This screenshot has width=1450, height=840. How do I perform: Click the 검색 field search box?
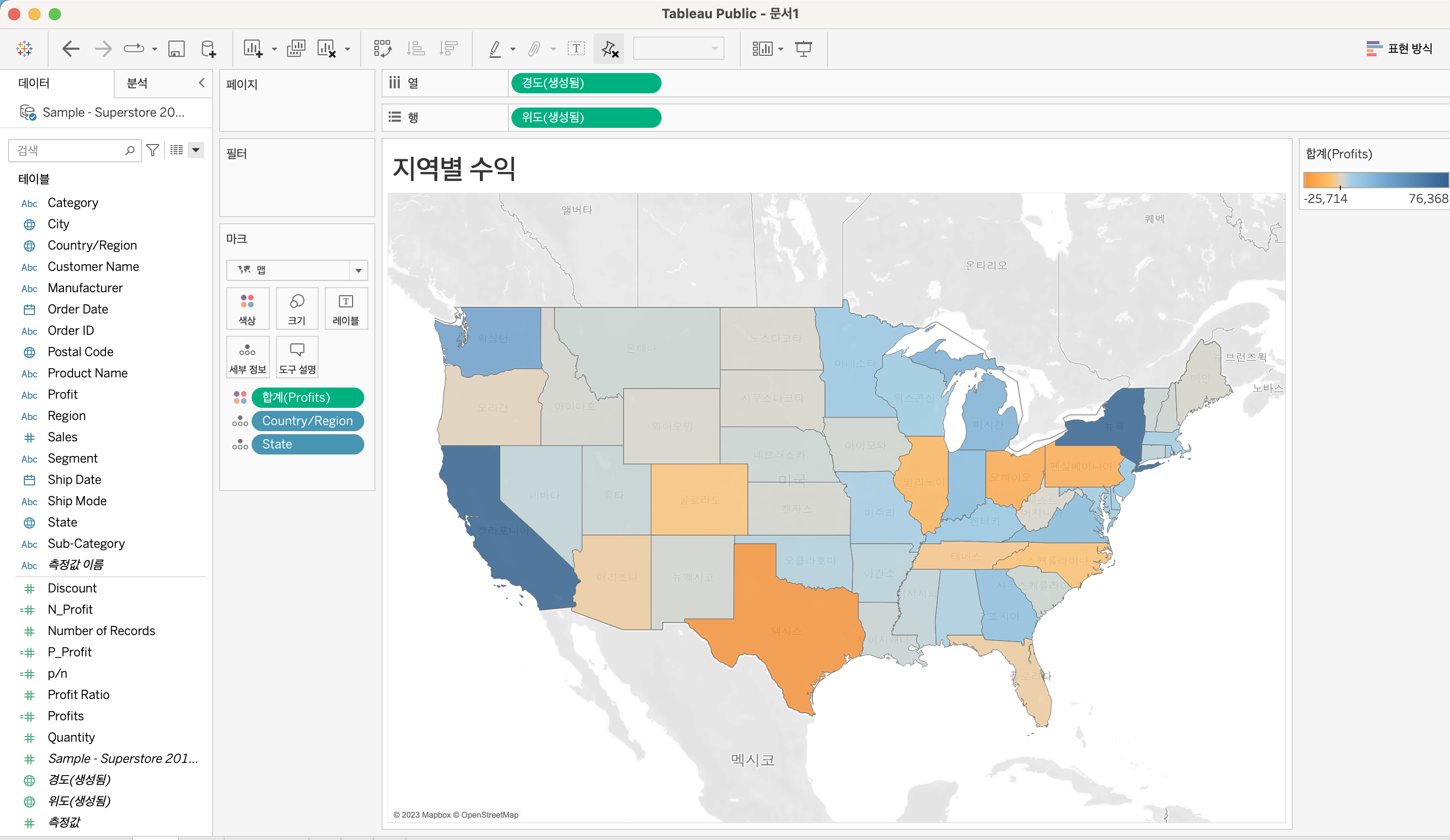click(75, 150)
